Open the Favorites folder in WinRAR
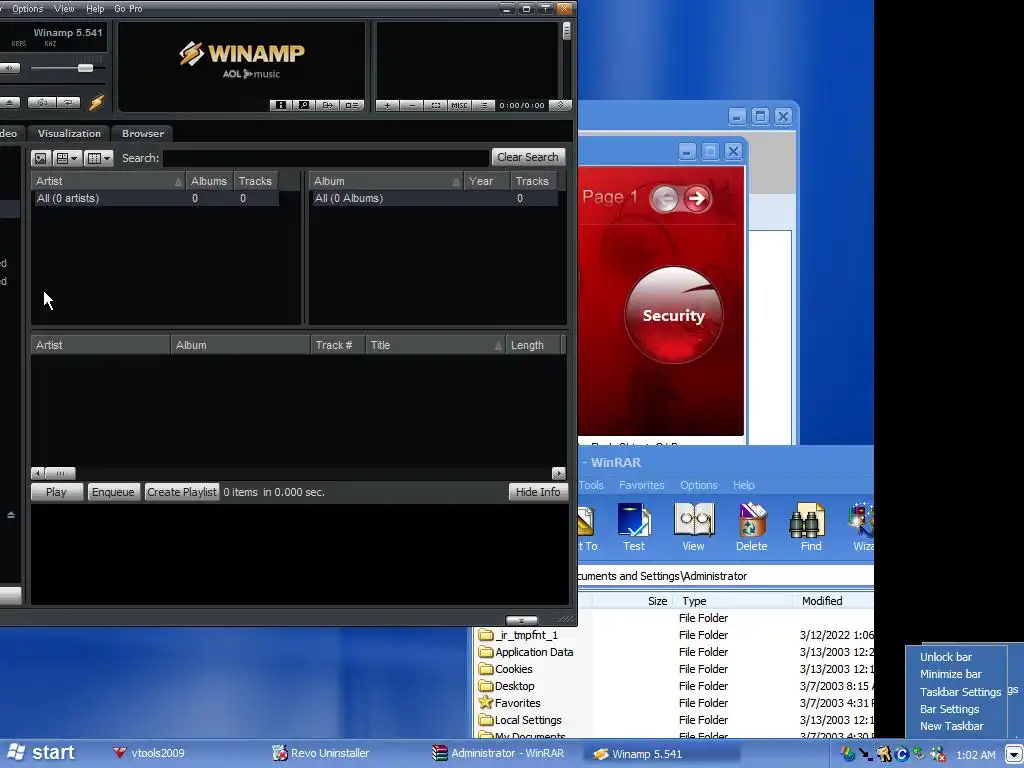 [509, 703]
